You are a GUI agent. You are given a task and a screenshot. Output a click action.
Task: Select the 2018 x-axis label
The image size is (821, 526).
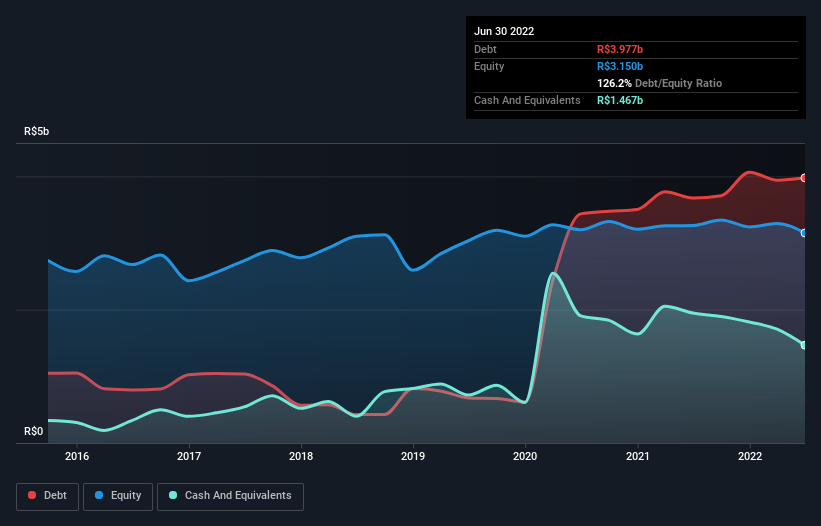(301, 456)
